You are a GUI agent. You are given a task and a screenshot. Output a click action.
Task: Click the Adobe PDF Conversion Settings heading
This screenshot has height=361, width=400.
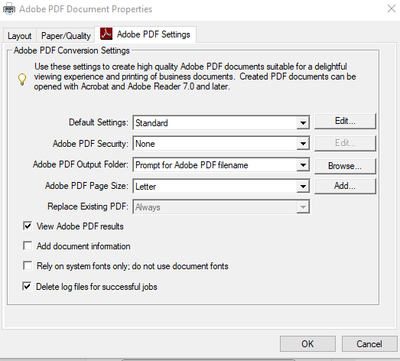(x=72, y=51)
